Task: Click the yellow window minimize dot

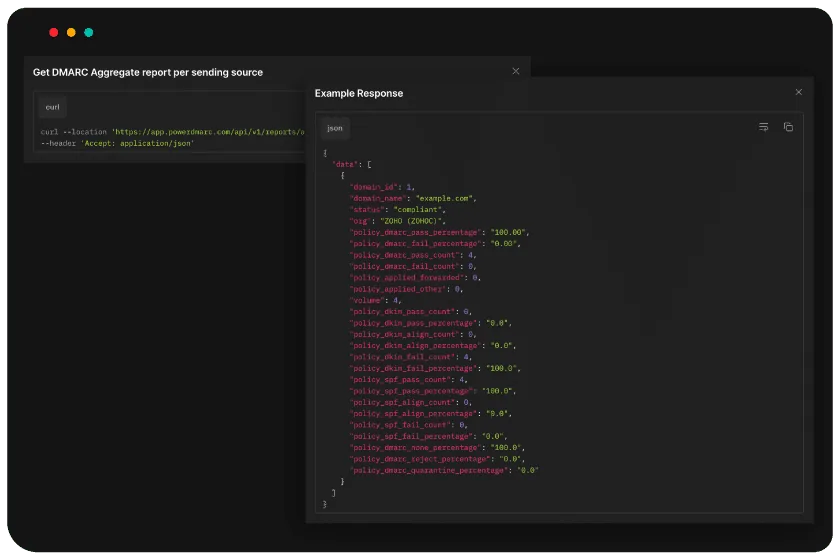Action: [x=71, y=33]
